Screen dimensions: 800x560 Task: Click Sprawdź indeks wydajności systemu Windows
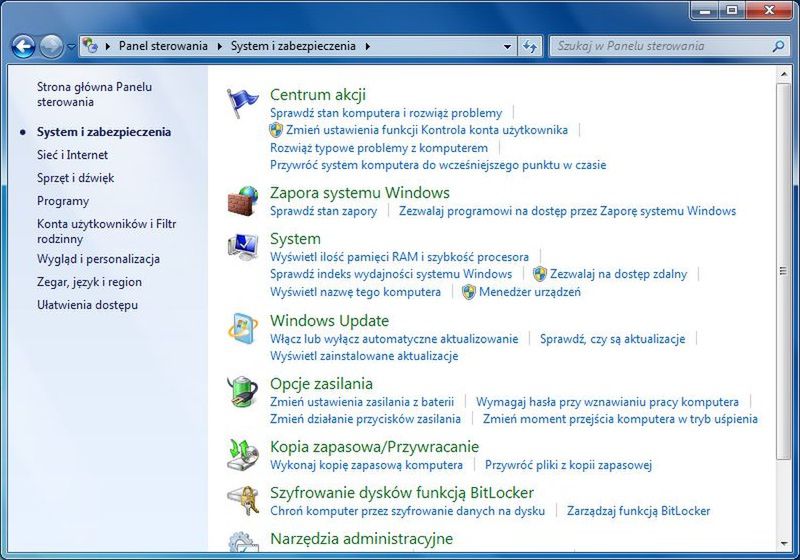coord(391,274)
